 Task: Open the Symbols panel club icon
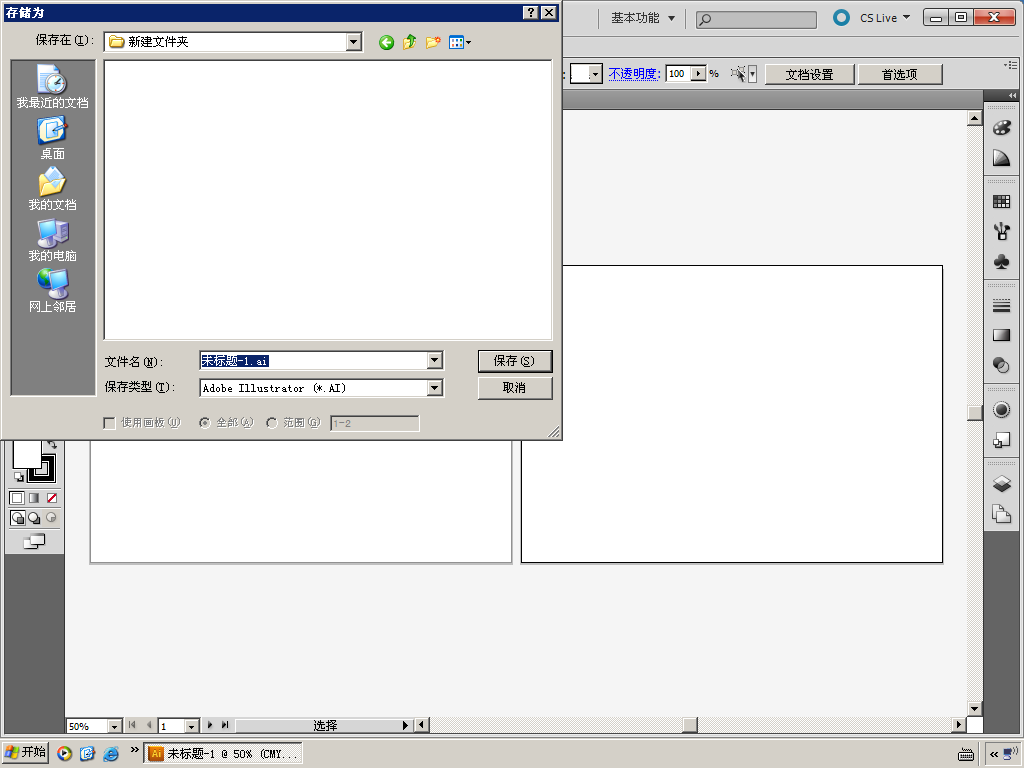coord(1001,262)
